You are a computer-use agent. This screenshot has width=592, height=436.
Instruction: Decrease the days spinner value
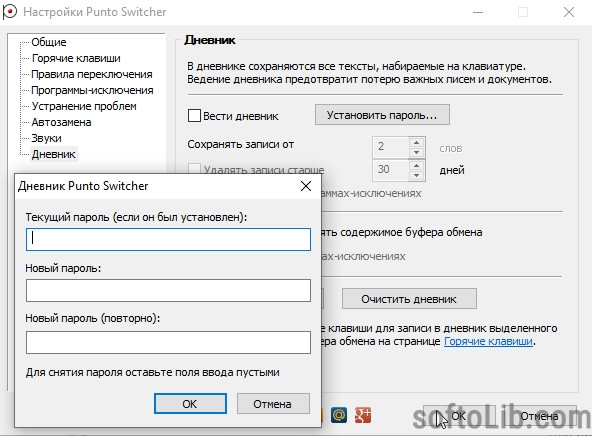tap(416, 175)
